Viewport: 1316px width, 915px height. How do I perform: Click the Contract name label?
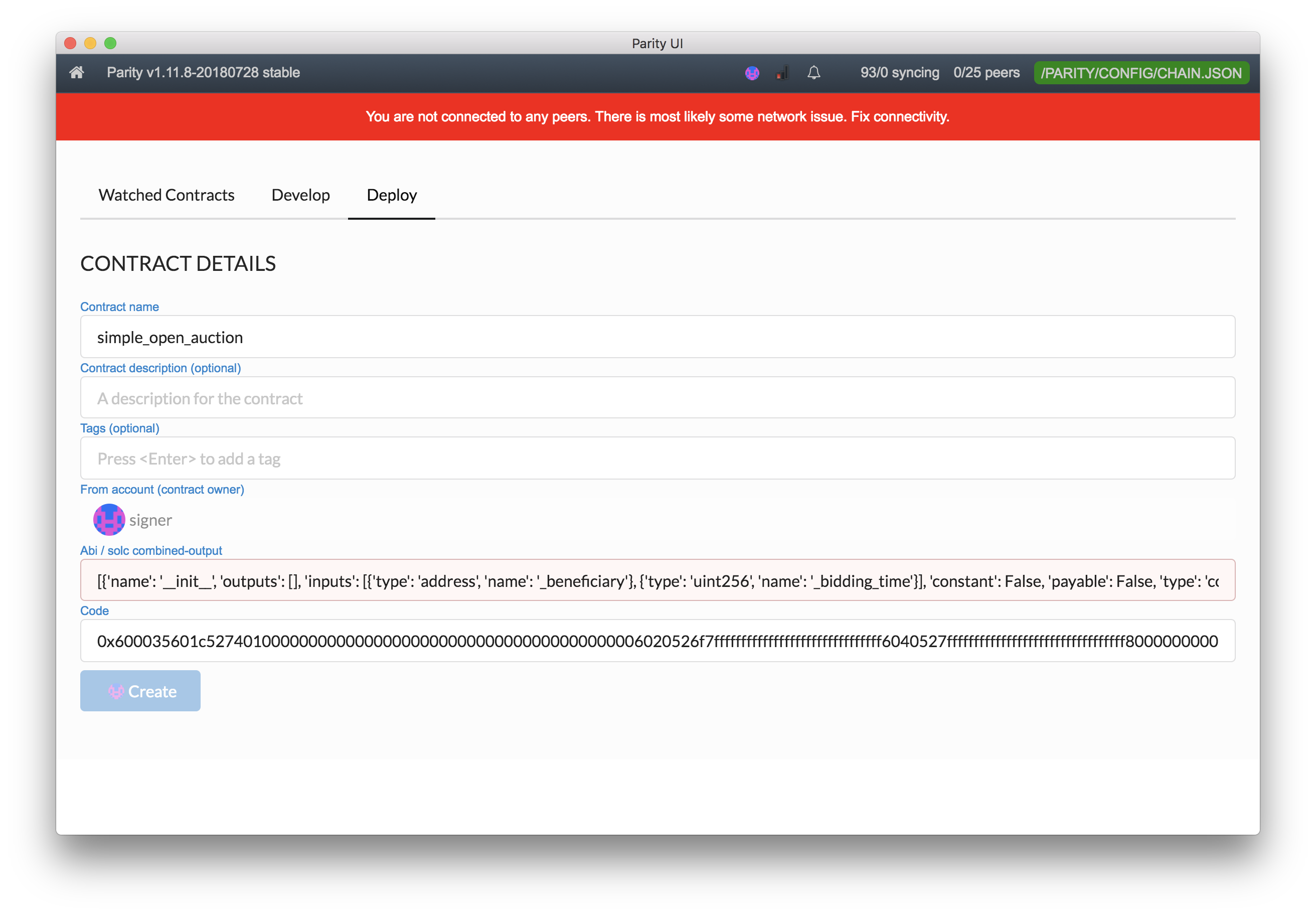[119, 307]
